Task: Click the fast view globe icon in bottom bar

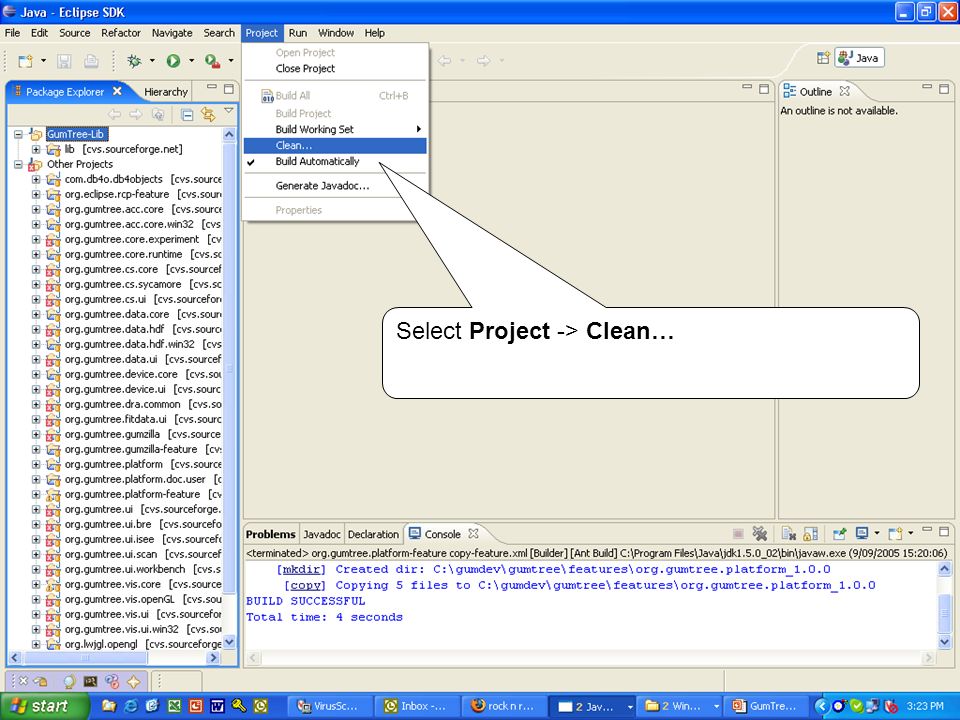Action: point(69,681)
